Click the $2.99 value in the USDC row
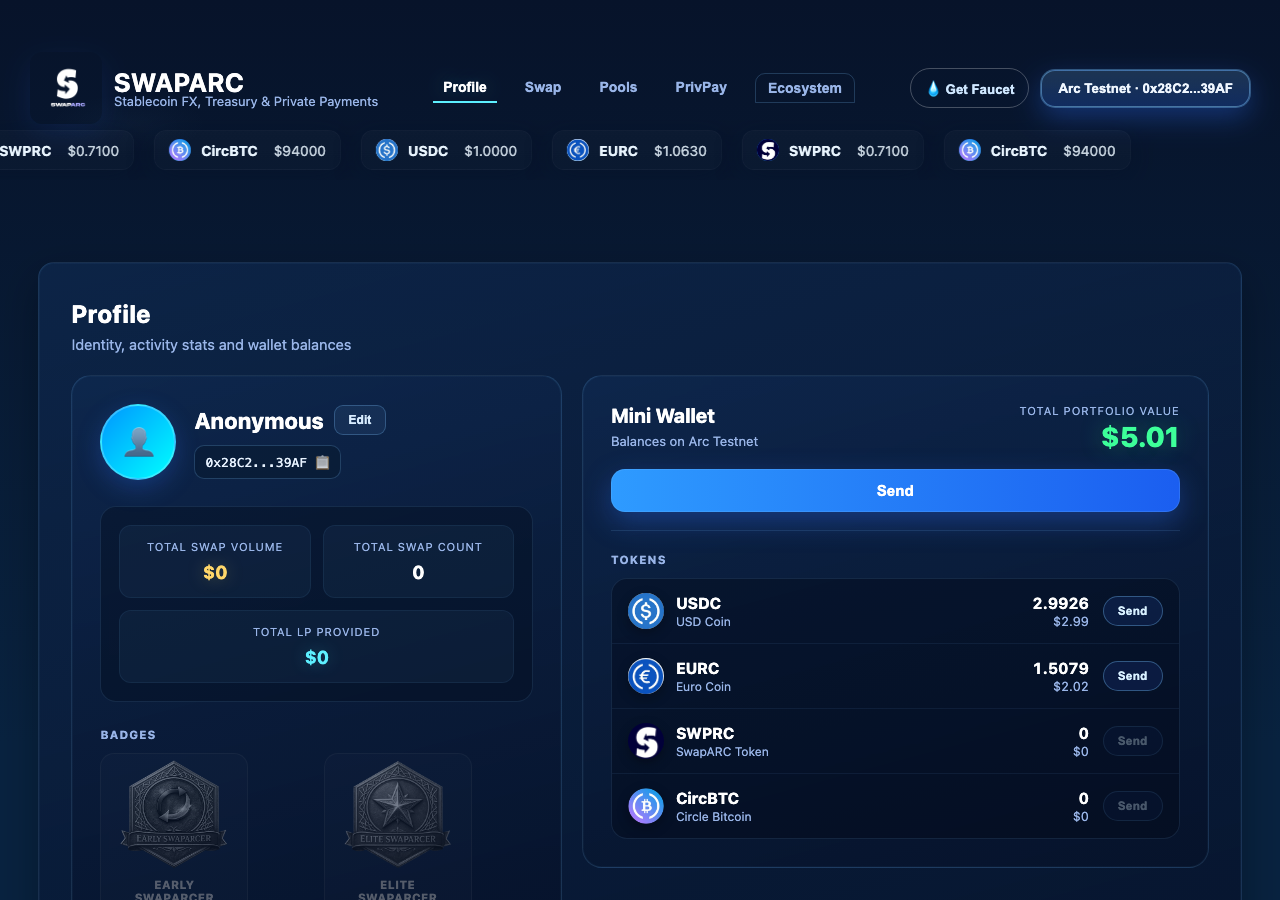This screenshot has width=1280, height=900. 1071,622
